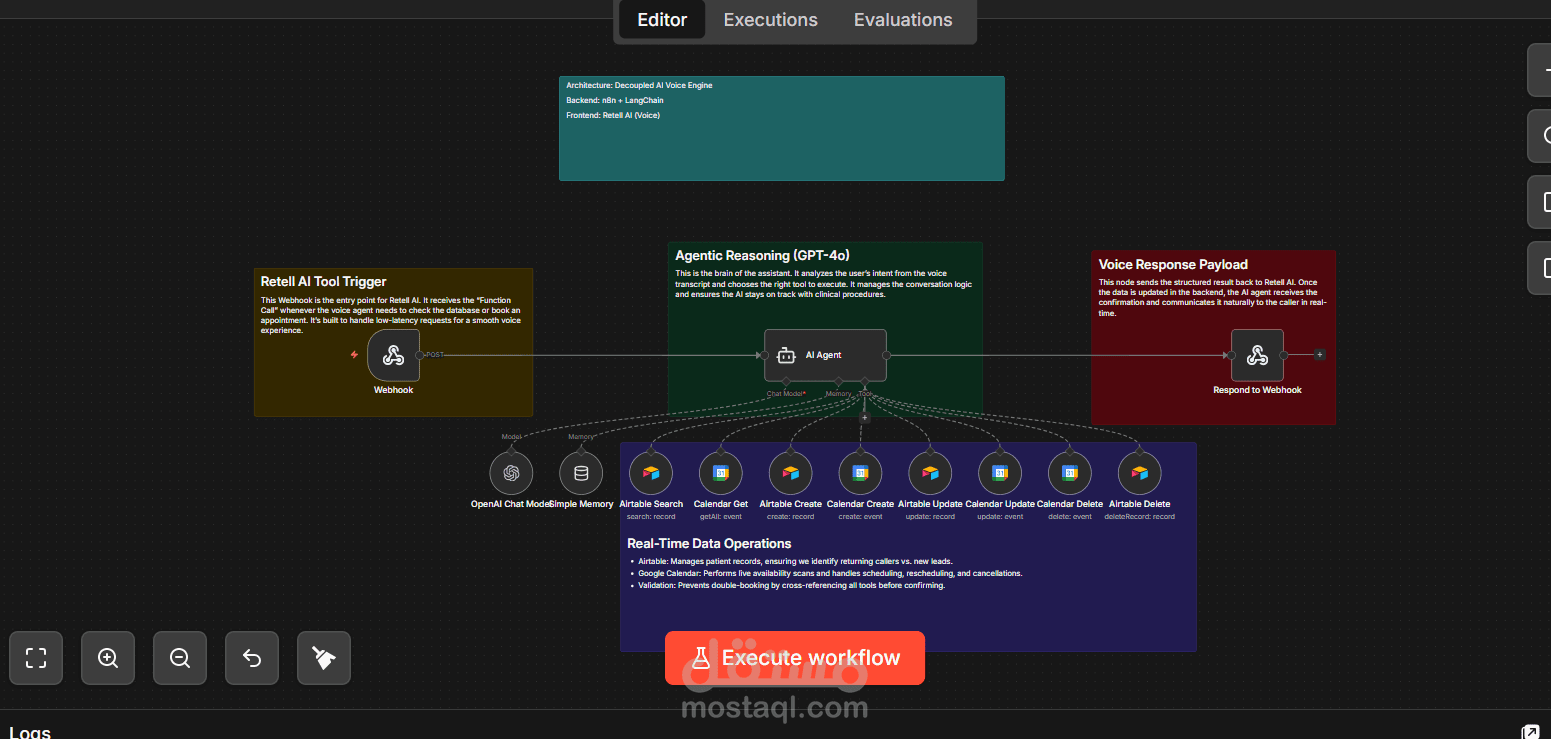The image size is (1551, 739).
Task: Run the workflow with Execute workflow
Action: click(795, 658)
